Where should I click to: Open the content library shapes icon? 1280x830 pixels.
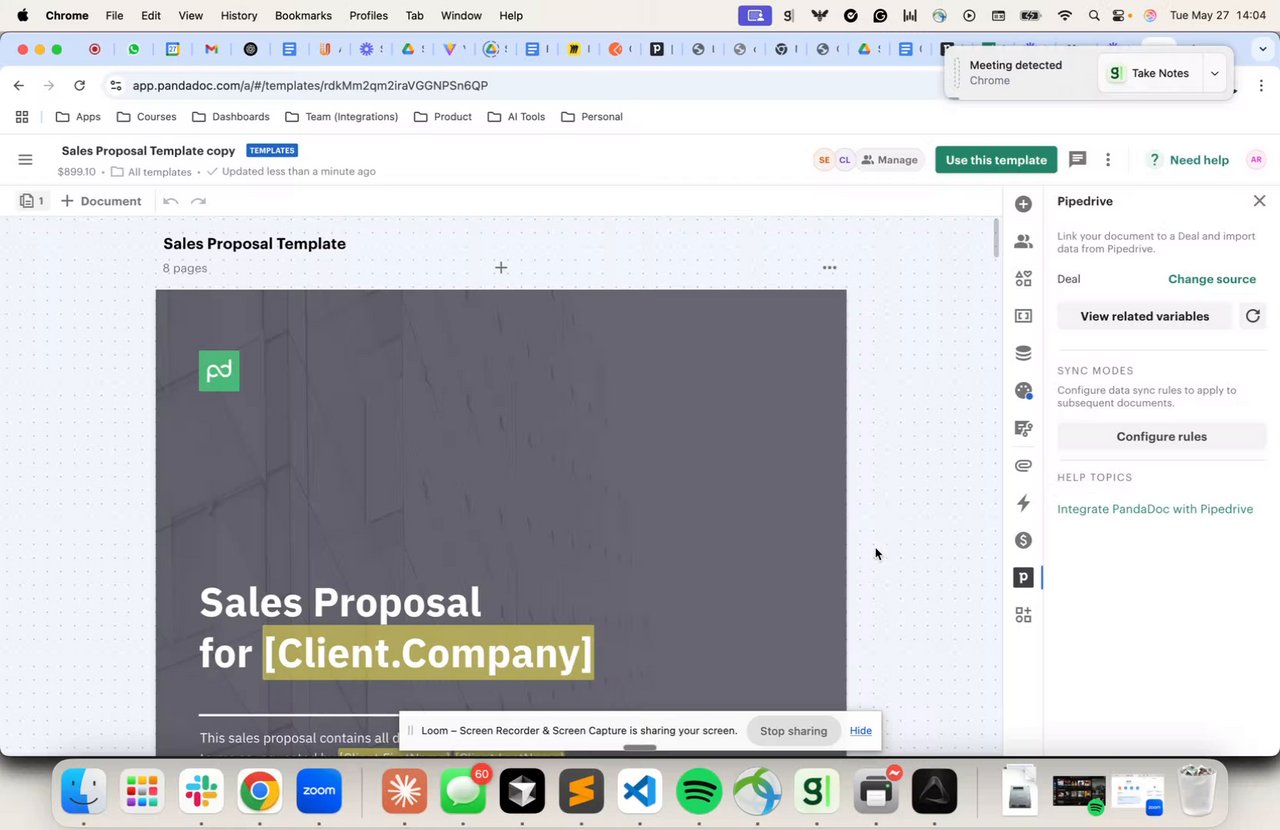tap(1023, 279)
